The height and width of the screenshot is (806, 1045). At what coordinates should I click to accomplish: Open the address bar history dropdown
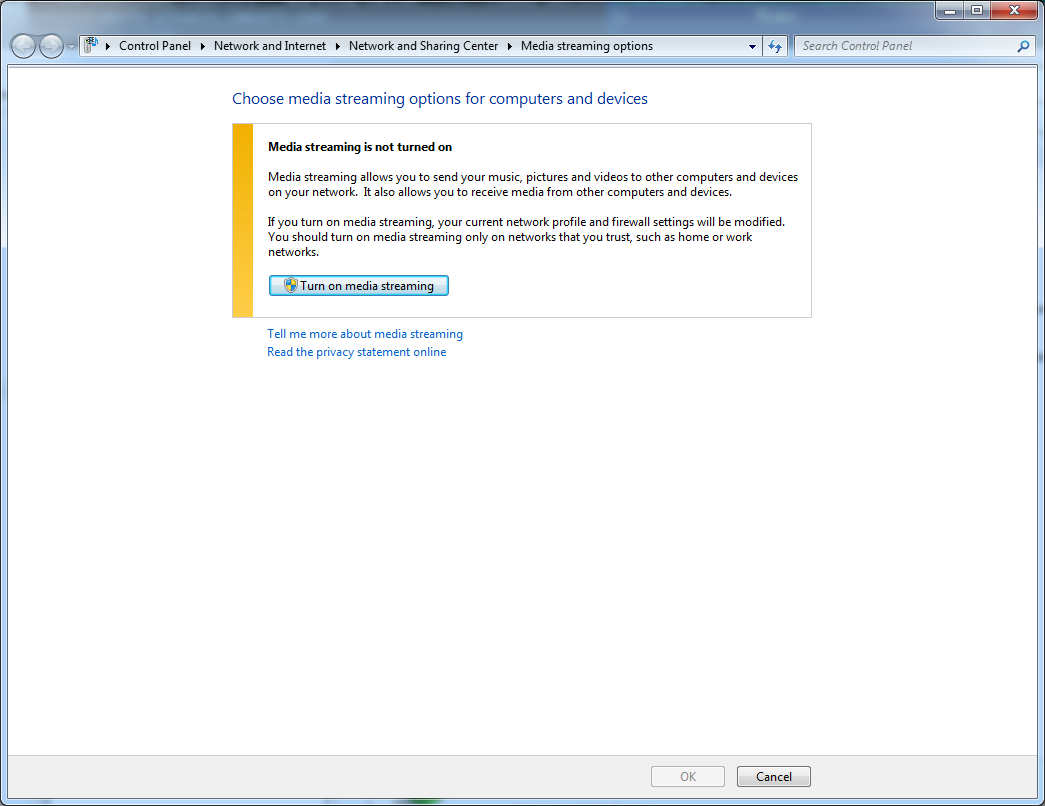[x=752, y=46]
